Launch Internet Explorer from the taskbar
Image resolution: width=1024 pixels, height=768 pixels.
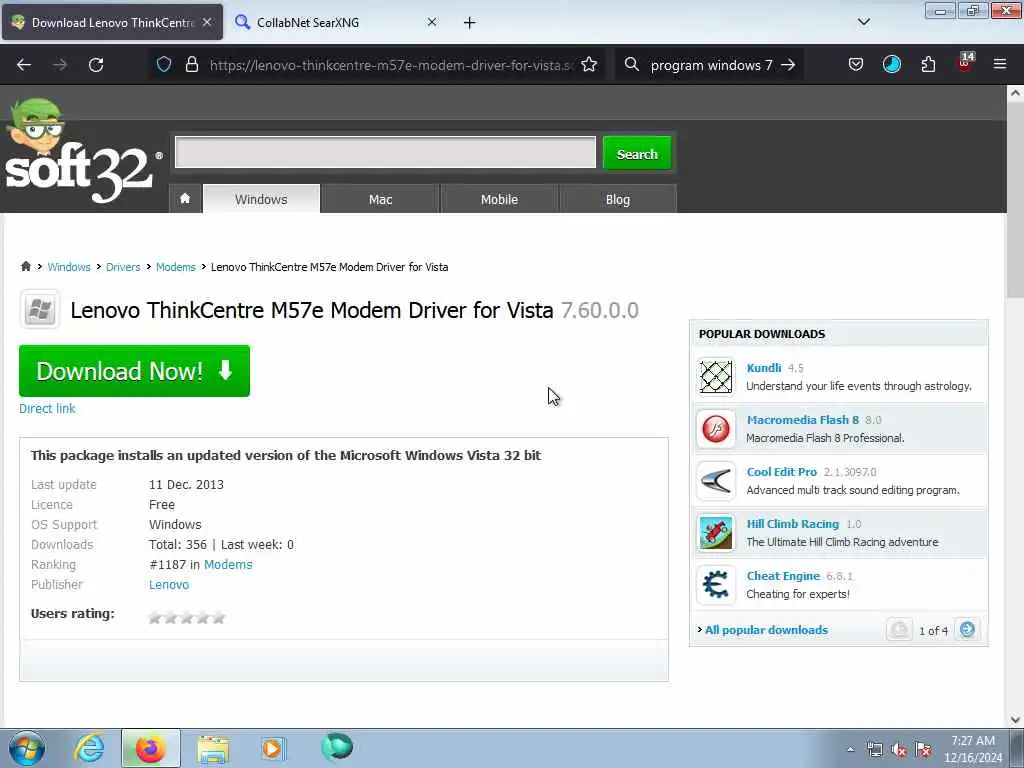coord(89,748)
